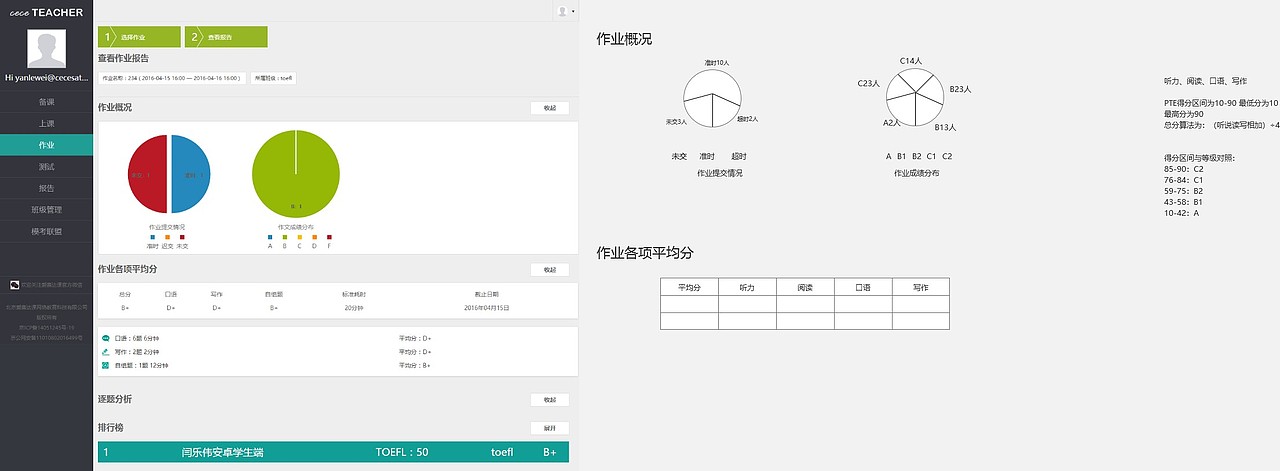Click the 85-90: C2 score range line
Viewport: 1280px width, 471px height.
tap(1183, 169)
